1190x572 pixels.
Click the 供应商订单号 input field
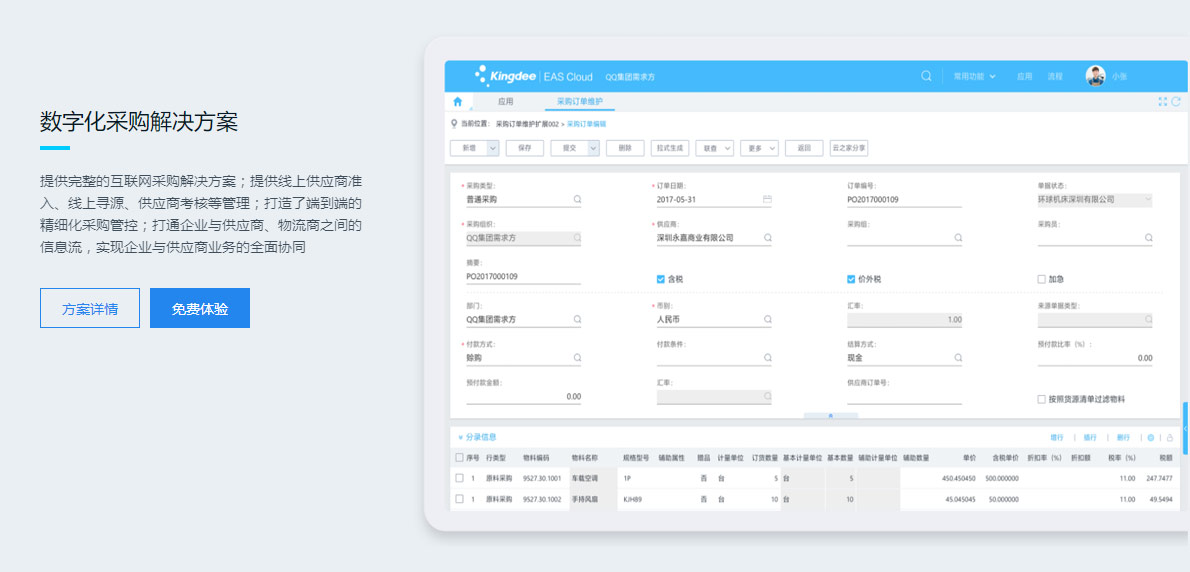point(905,398)
